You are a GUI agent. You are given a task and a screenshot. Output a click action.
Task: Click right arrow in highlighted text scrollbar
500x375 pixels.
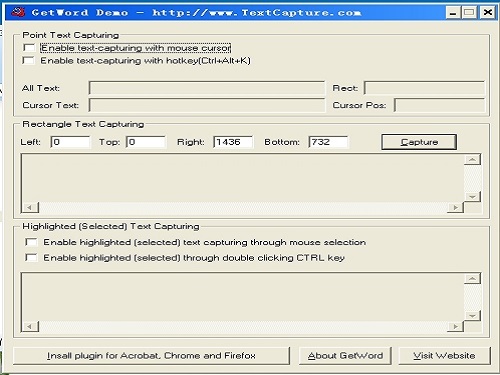(x=455, y=326)
